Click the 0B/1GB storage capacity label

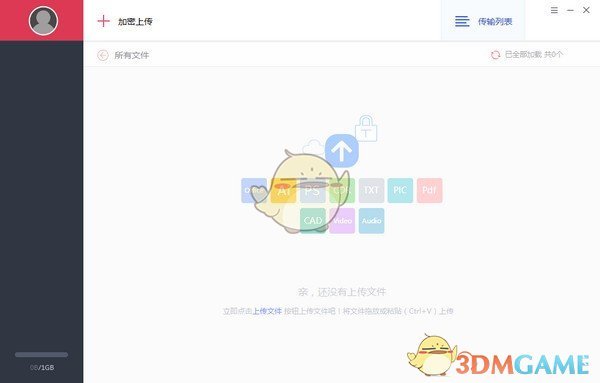pyautogui.click(x=42, y=368)
